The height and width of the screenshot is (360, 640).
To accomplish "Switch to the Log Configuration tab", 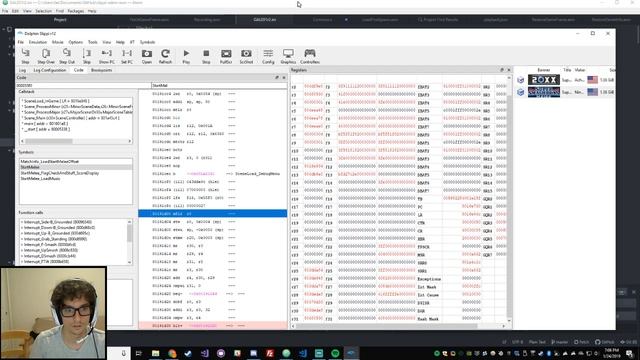I will (x=49, y=70).
